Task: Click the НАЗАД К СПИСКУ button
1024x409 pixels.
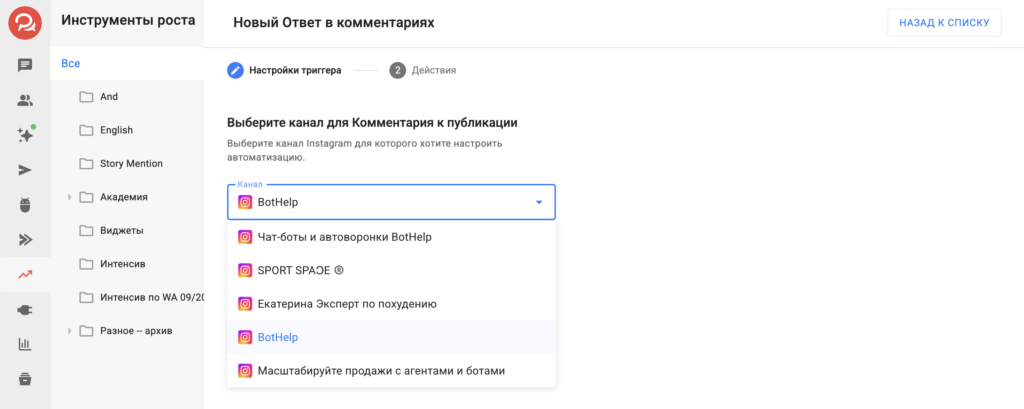Action: 944,22
